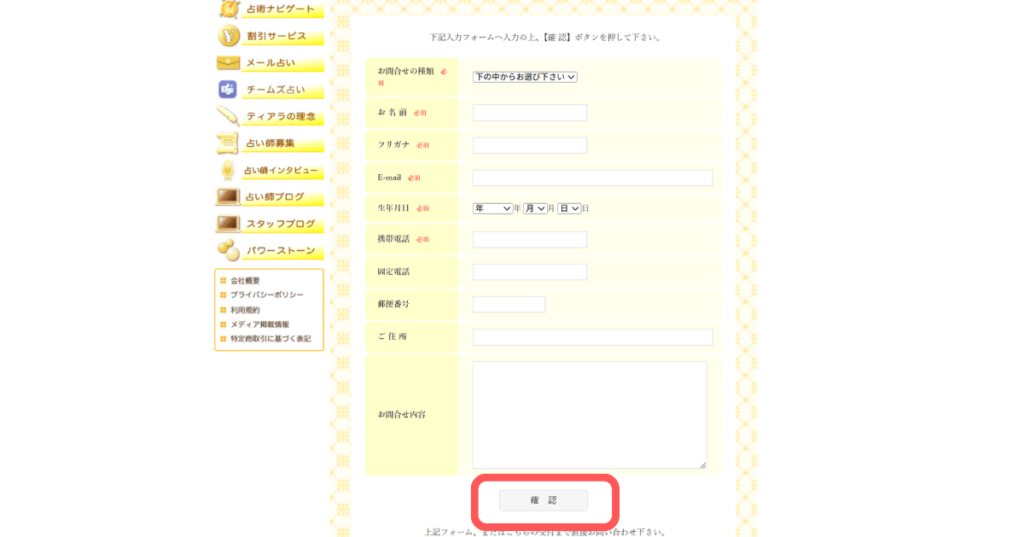Click the scroll icon for 占い師募集
The height and width of the screenshot is (537, 1024).
pos(227,142)
